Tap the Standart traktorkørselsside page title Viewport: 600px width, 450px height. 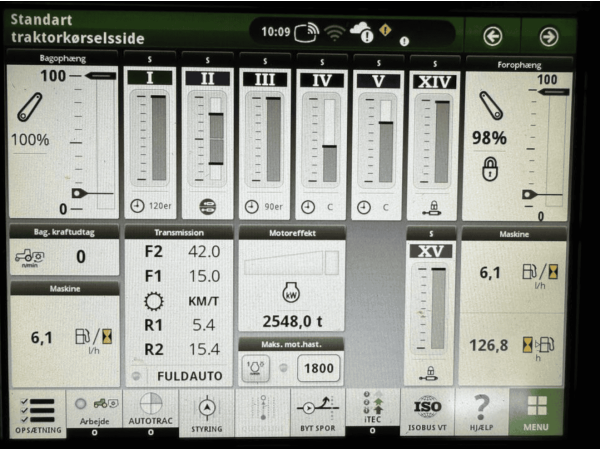tap(77, 29)
